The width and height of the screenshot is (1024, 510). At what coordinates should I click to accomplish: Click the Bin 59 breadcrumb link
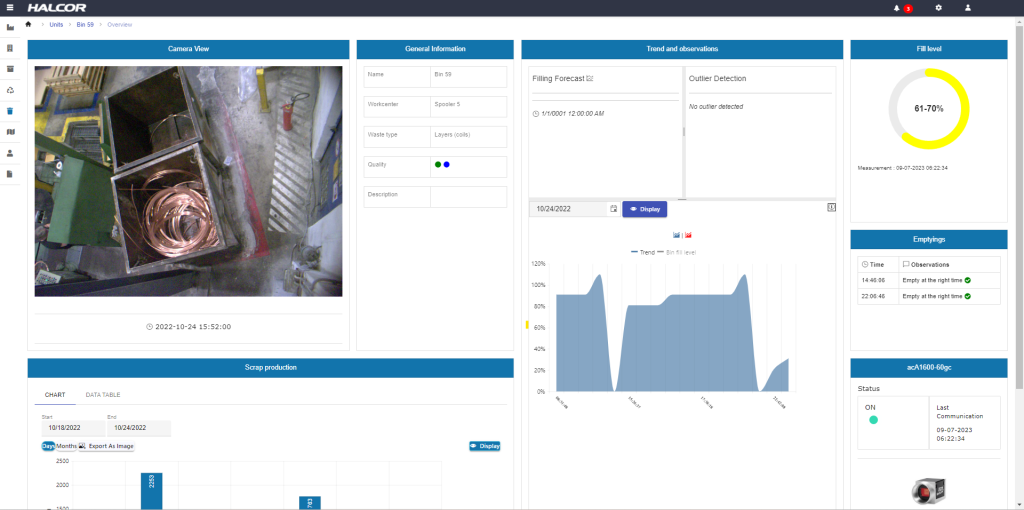87,24
